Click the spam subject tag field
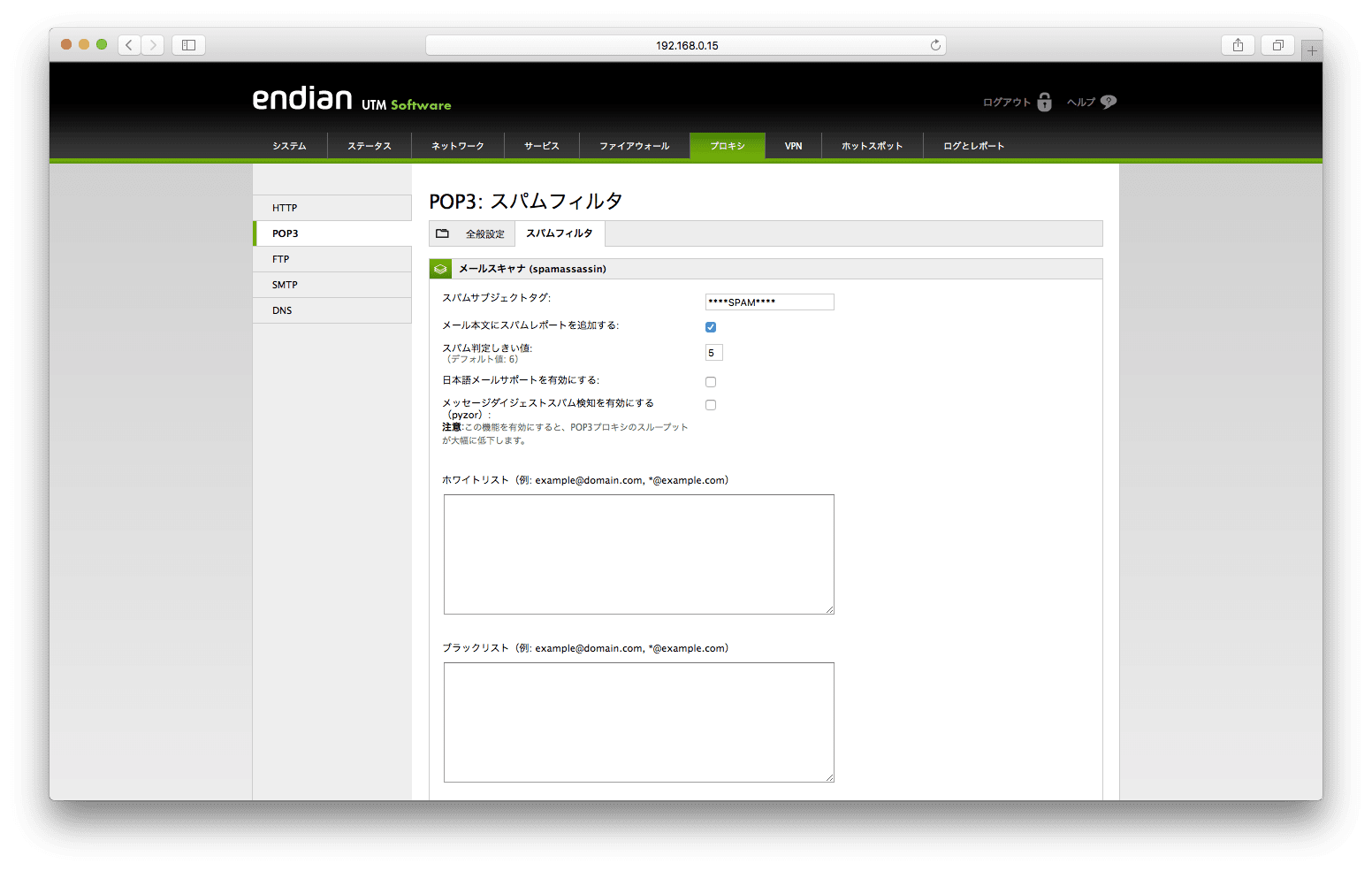 coord(770,302)
